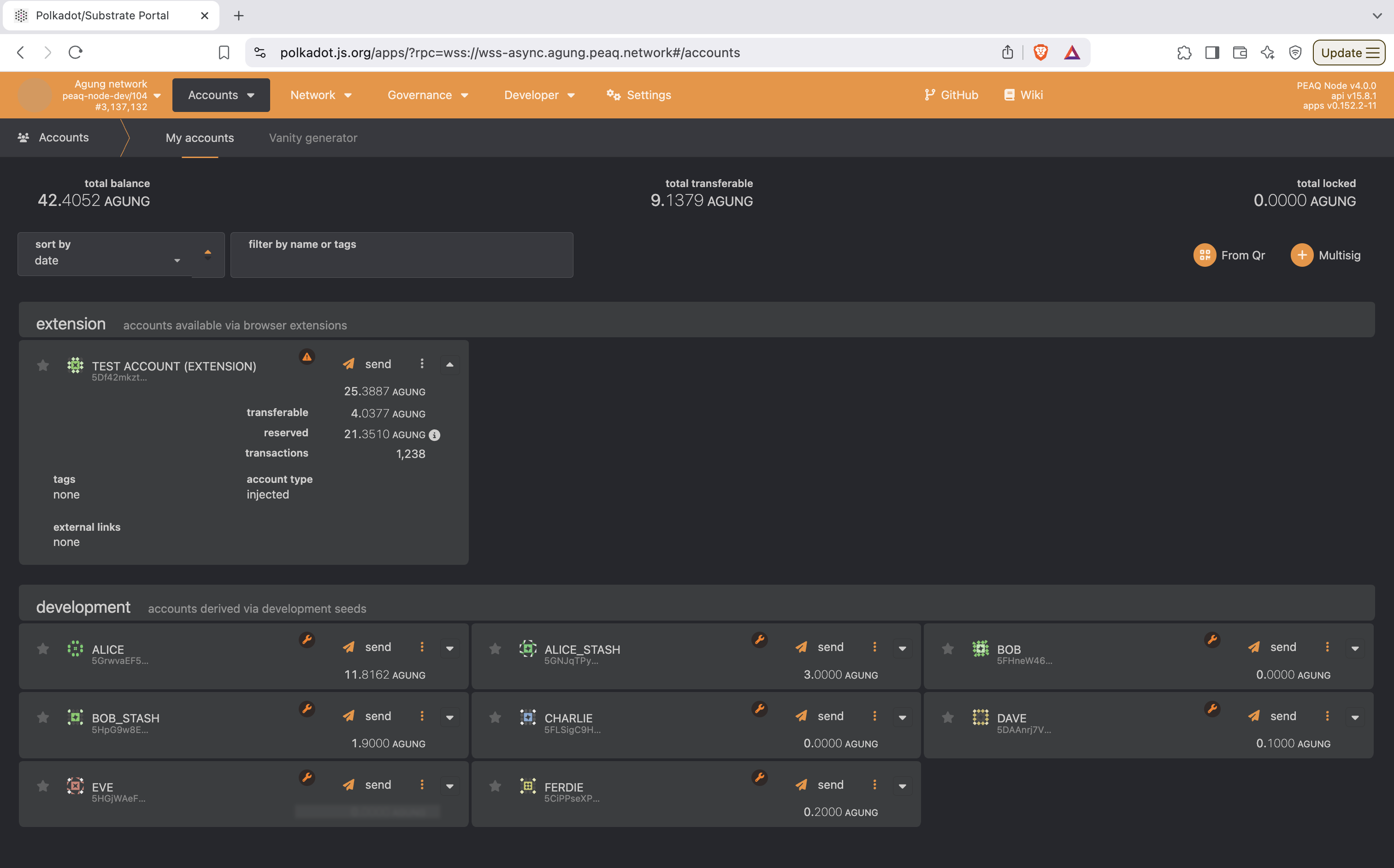Switch to Vanity generator tab
Screen dimensions: 1394x868
coord(313,138)
